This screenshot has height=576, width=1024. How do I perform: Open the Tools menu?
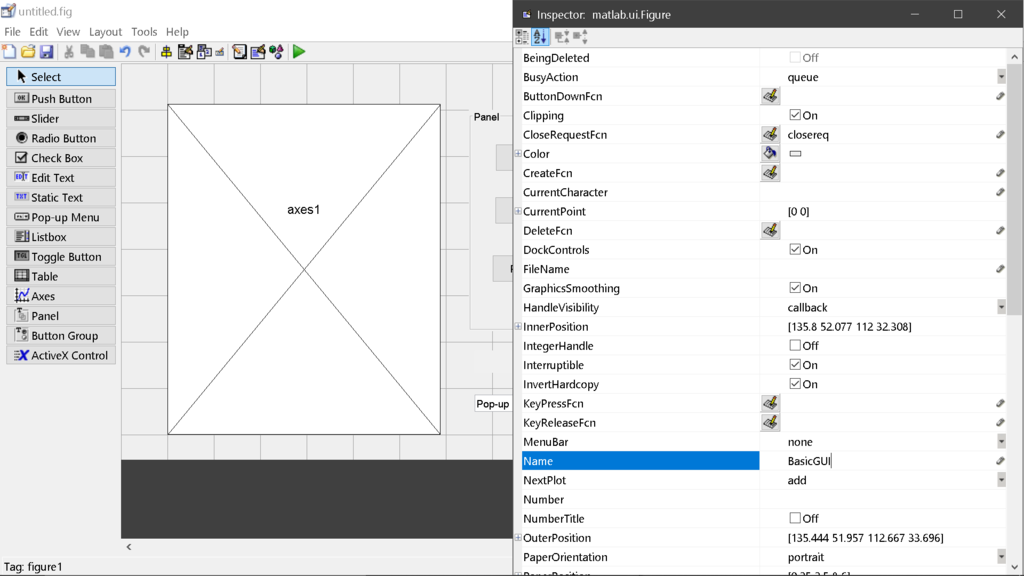(x=144, y=31)
